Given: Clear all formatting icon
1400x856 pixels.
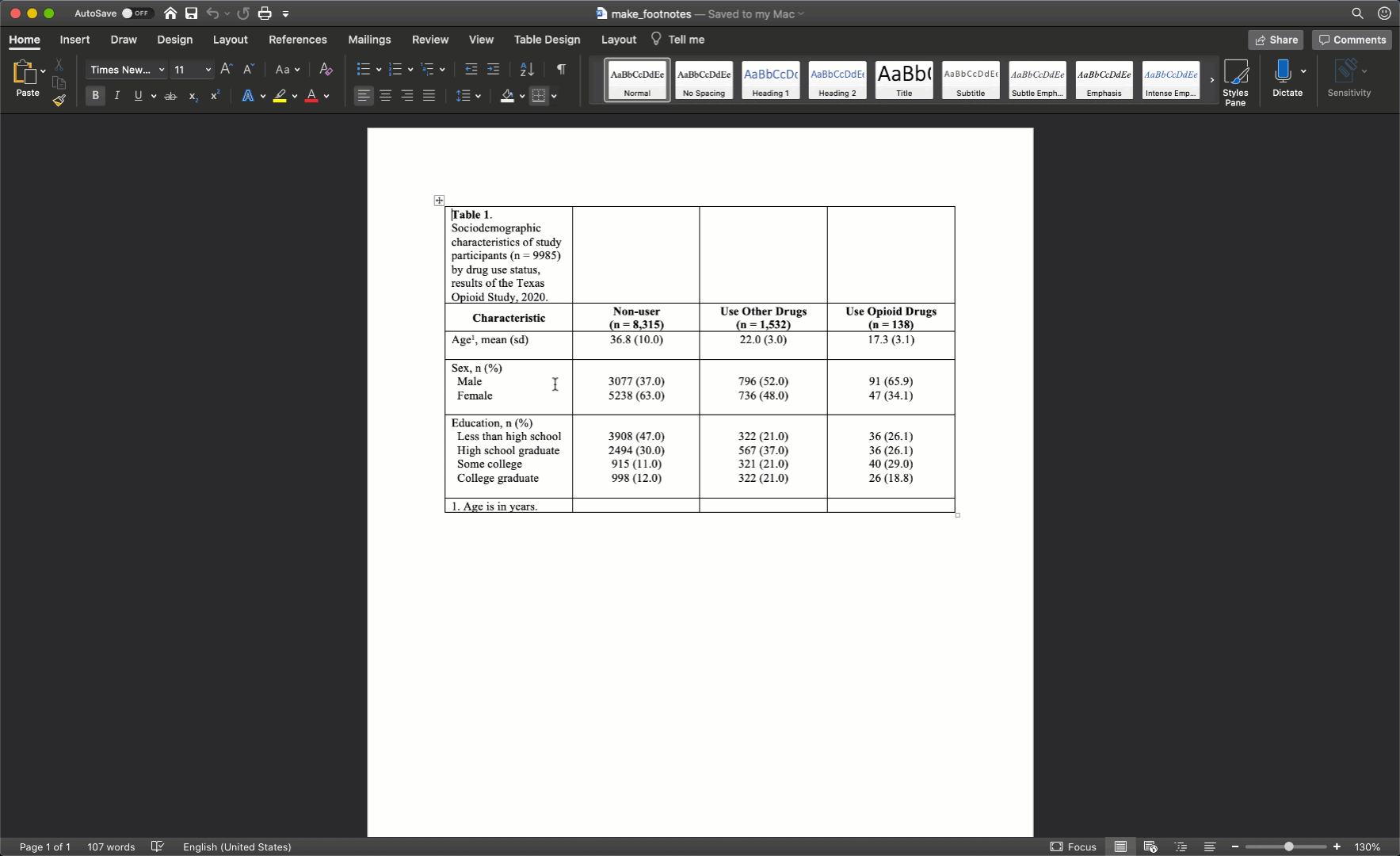Looking at the screenshot, I should [326, 69].
